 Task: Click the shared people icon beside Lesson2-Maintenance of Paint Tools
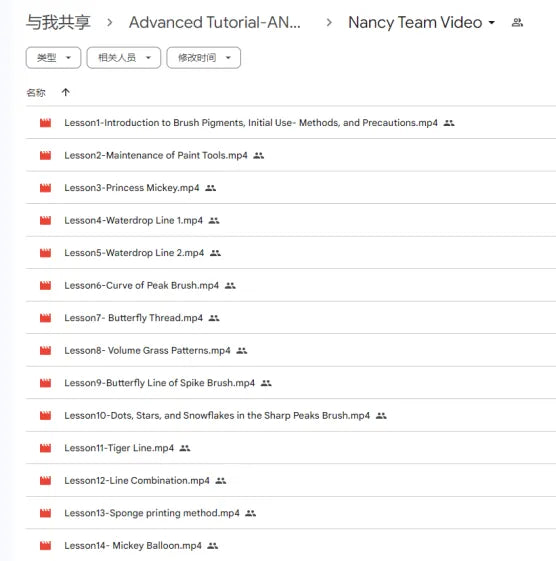tap(259, 155)
